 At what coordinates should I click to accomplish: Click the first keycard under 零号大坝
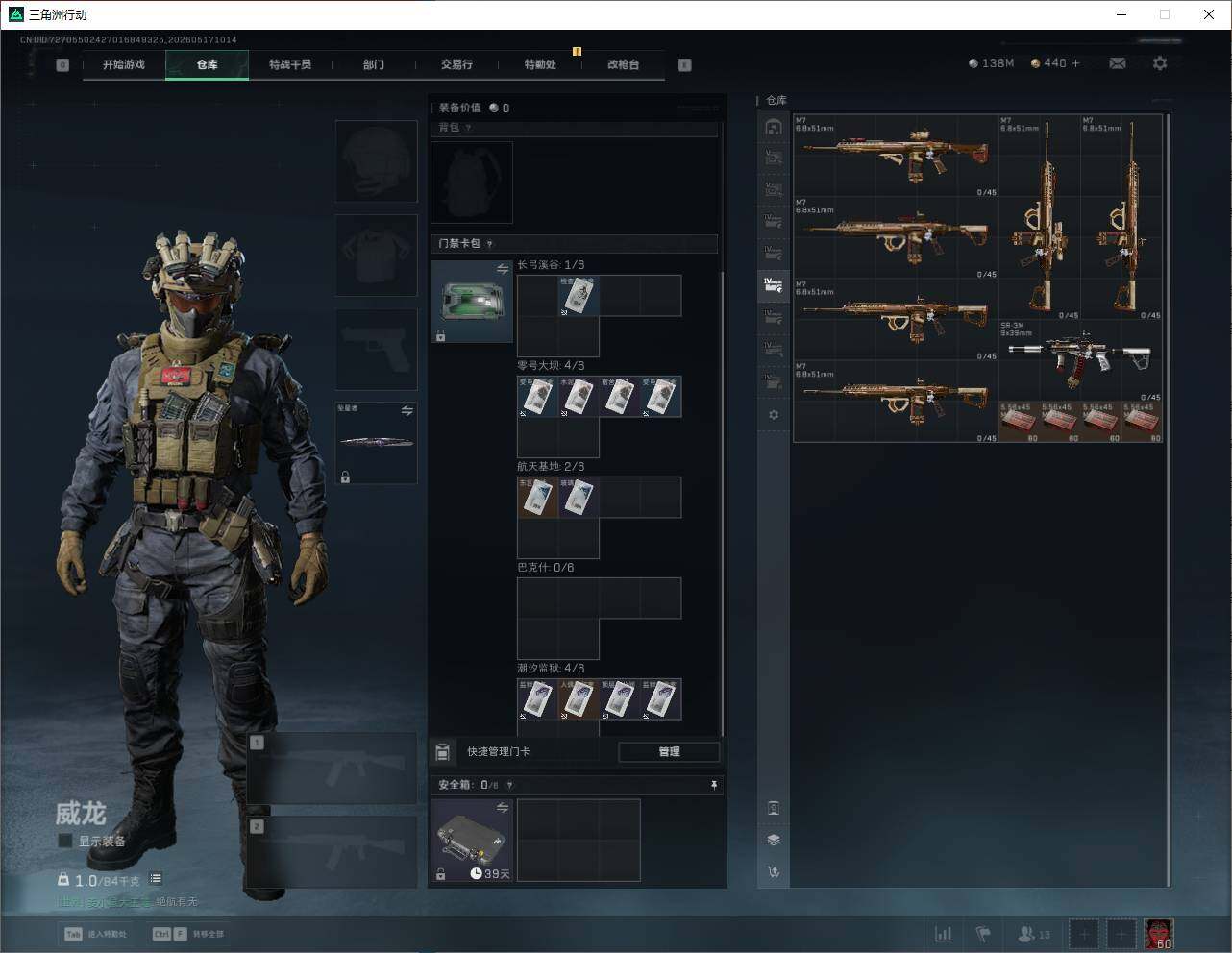pyautogui.click(x=537, y=397)
